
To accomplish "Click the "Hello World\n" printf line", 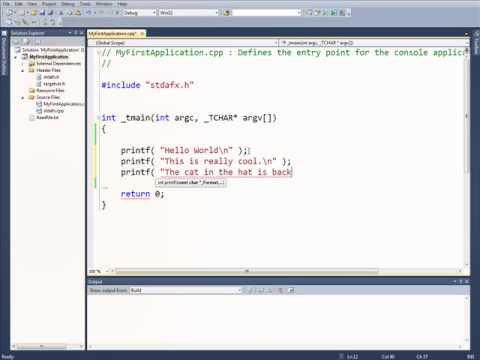I will click(185, 150).
